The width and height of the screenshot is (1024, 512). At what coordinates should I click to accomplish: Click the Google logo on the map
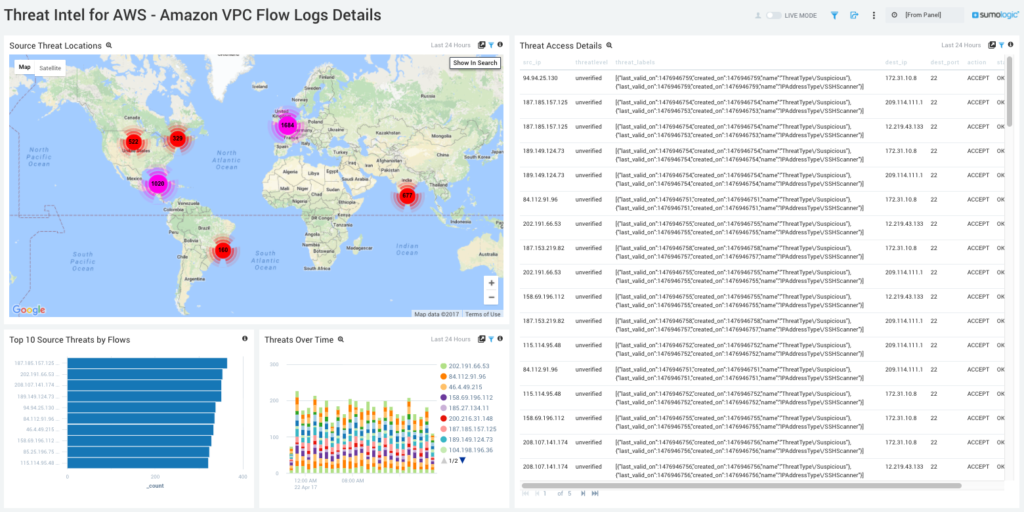(29, 310)
